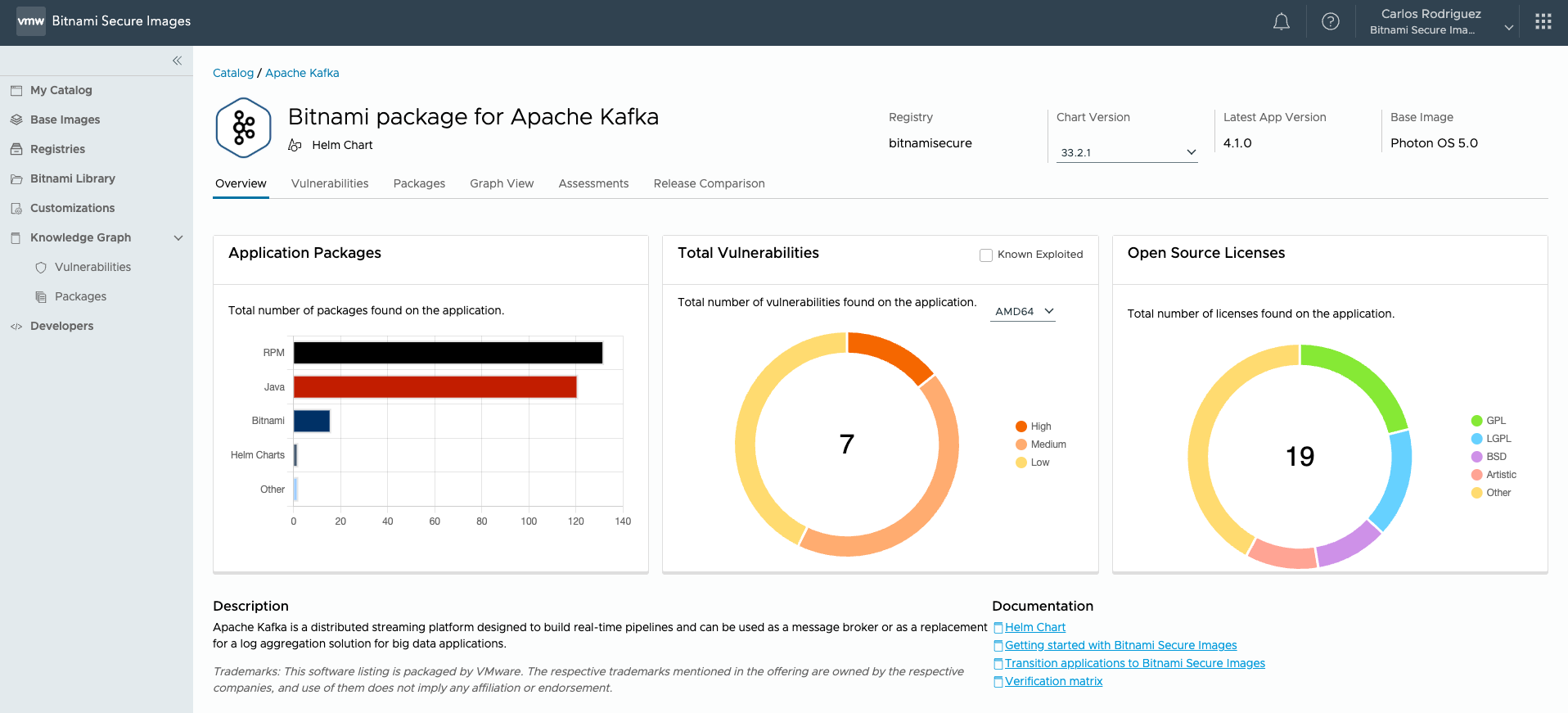Click the Catalog breadcrumb link
1568x713 pixels.
point(233,73)
